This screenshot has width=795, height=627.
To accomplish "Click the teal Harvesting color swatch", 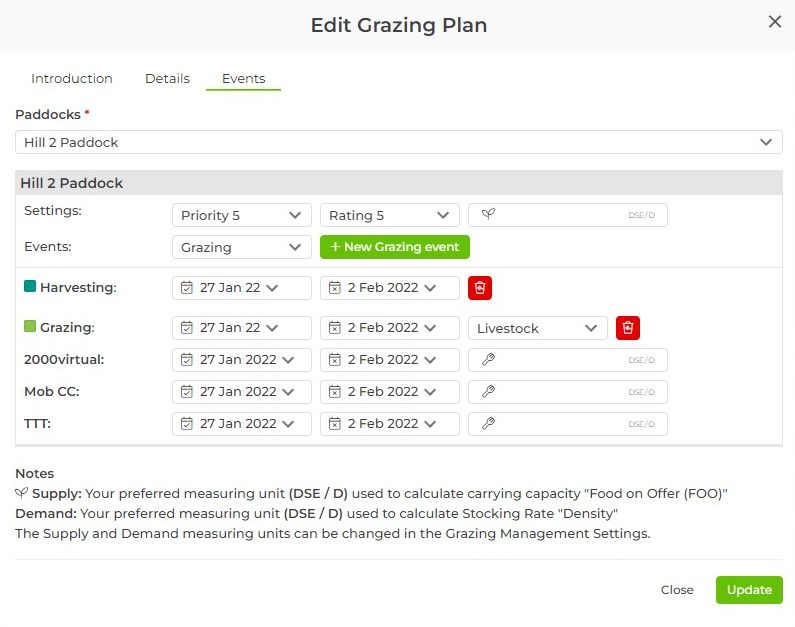I will (30, 287).
